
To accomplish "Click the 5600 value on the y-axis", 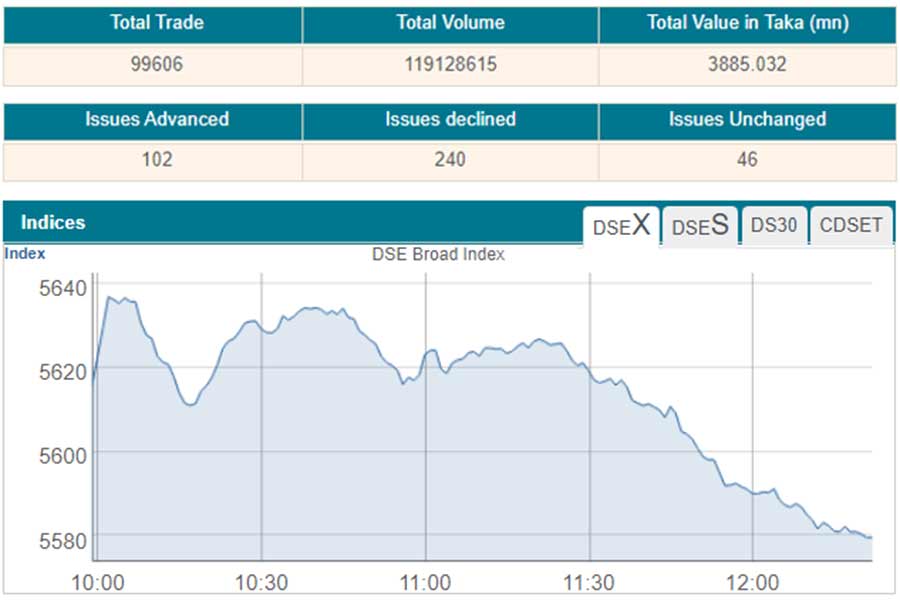I will click(63, 454).
